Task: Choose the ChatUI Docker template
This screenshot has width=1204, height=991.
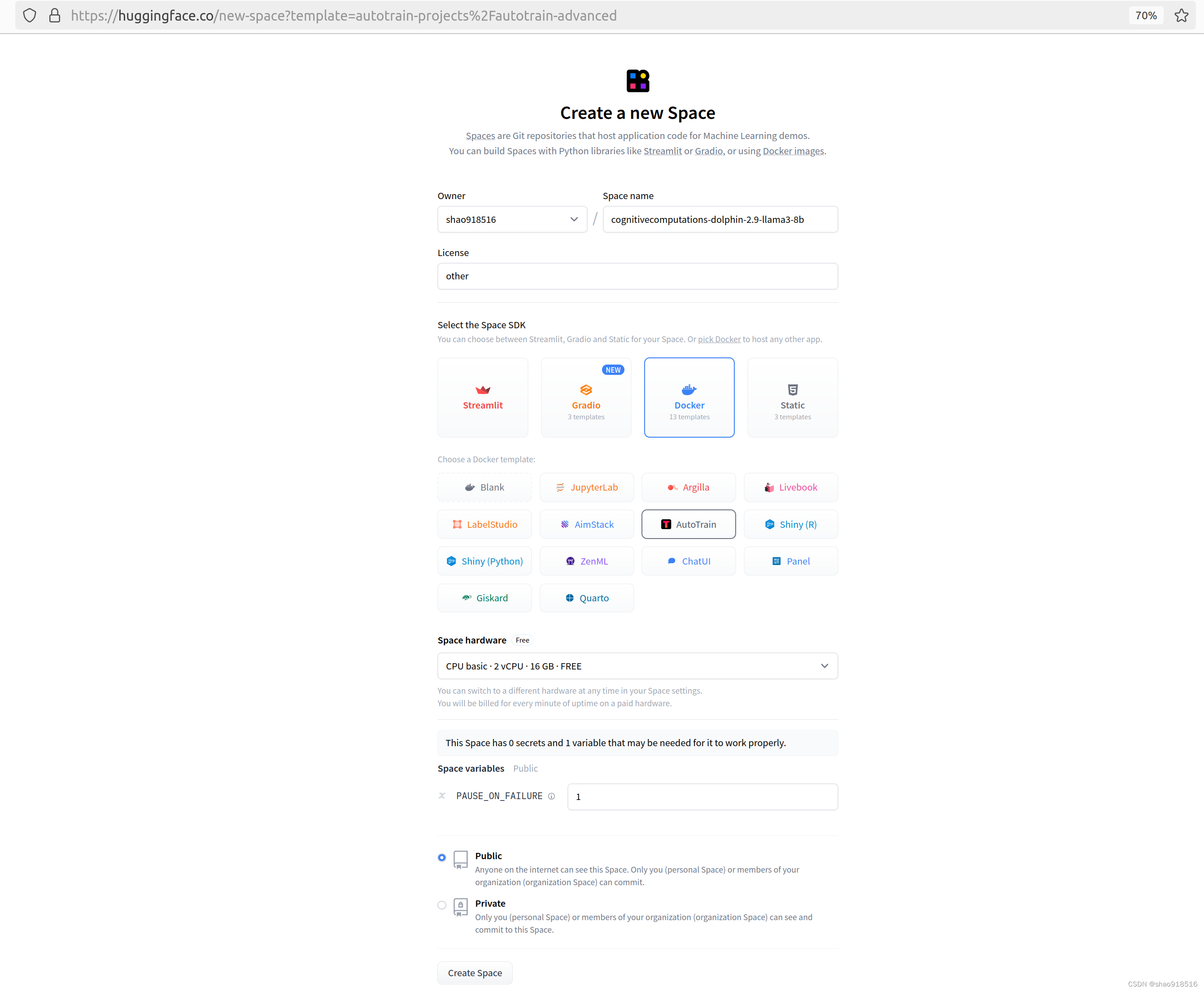Action: pyautogui.click(x=688, y=561)
